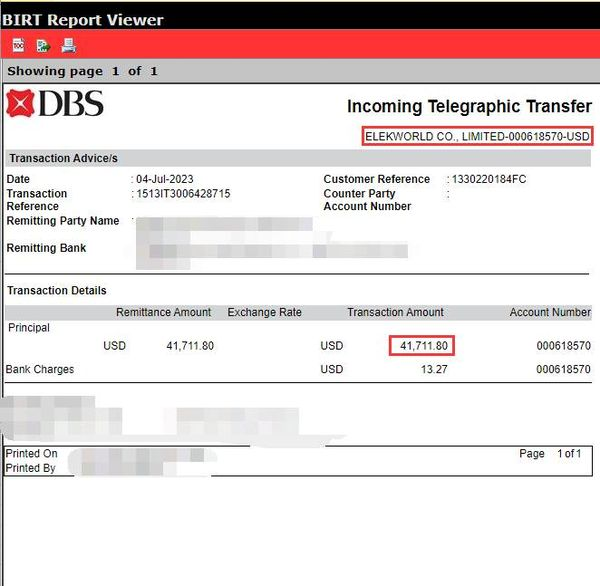
Task: Click the 'Page 1 of 1' footer text
Action: 550,454
